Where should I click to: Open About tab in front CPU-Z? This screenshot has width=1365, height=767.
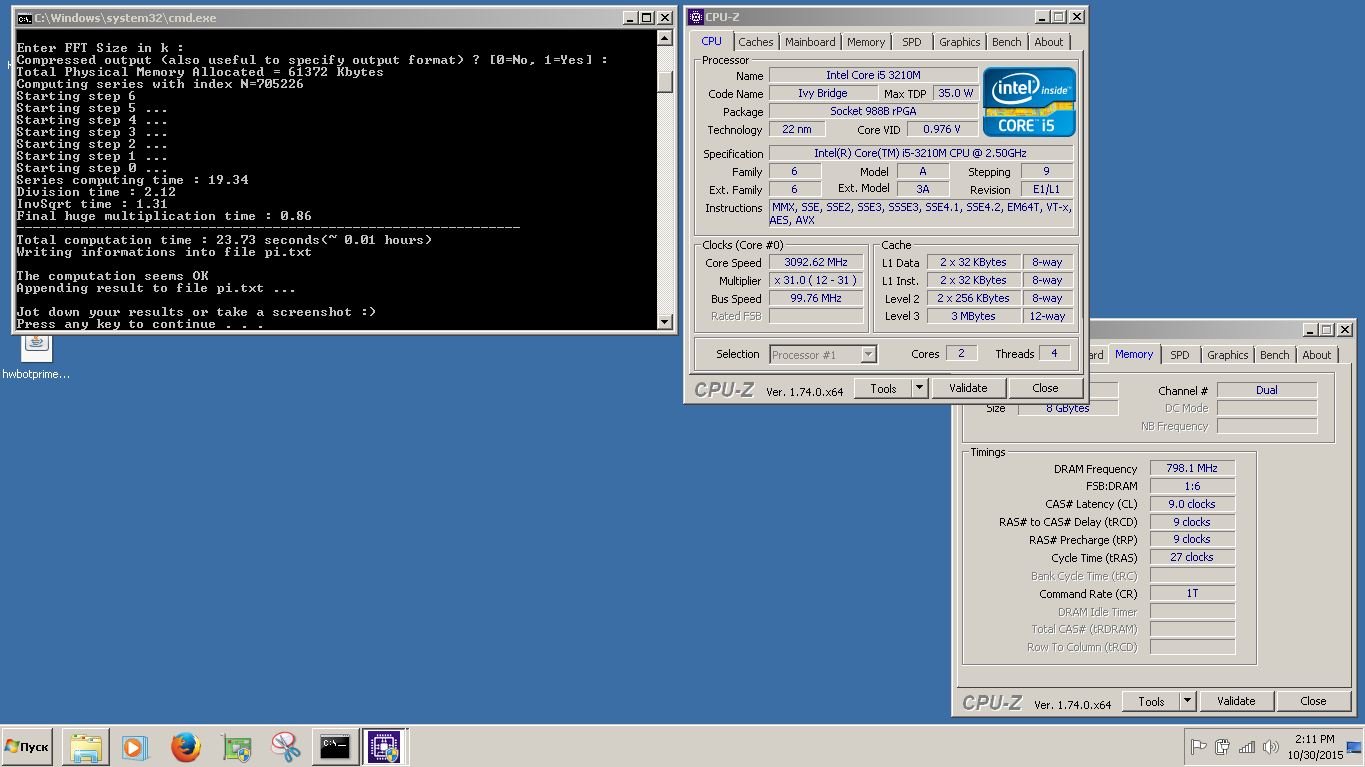pyautogui.click(x=1049, y=42)
